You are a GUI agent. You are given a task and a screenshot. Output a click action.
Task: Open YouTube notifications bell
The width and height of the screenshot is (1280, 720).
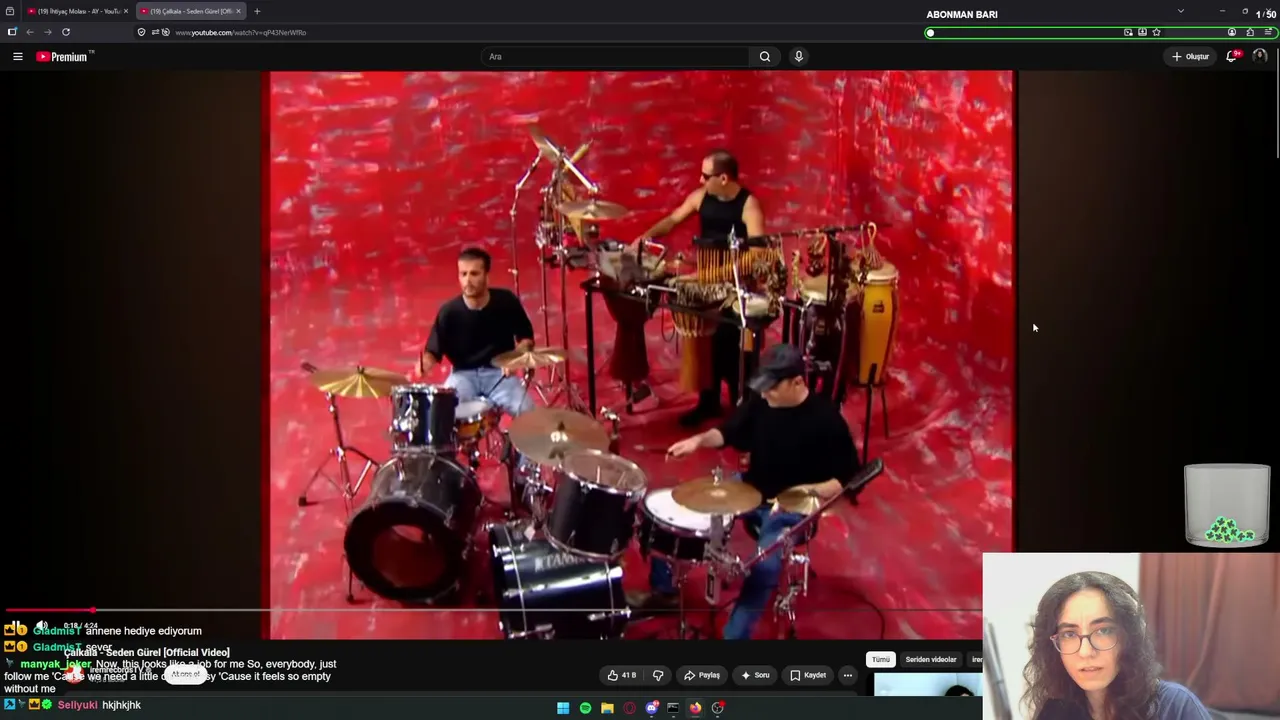(x=1232, y=57)
